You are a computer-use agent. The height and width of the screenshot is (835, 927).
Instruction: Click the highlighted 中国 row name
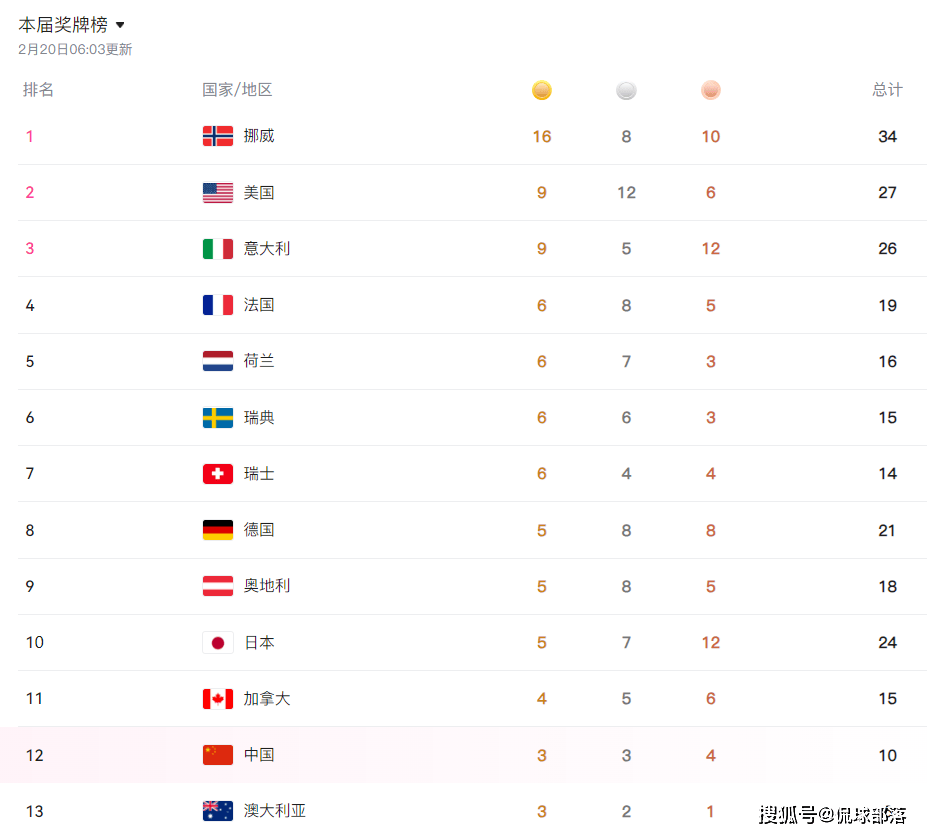pos(259,755)
